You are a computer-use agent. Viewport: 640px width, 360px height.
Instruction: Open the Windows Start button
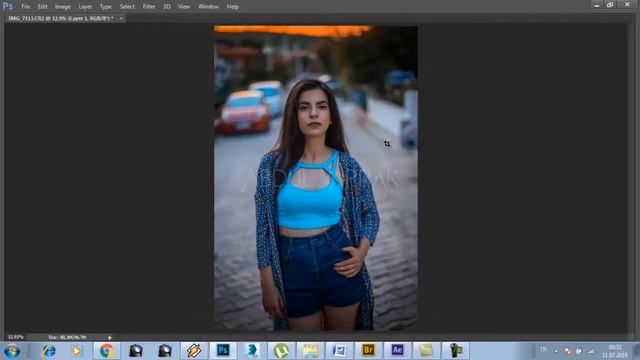[12, 351]
